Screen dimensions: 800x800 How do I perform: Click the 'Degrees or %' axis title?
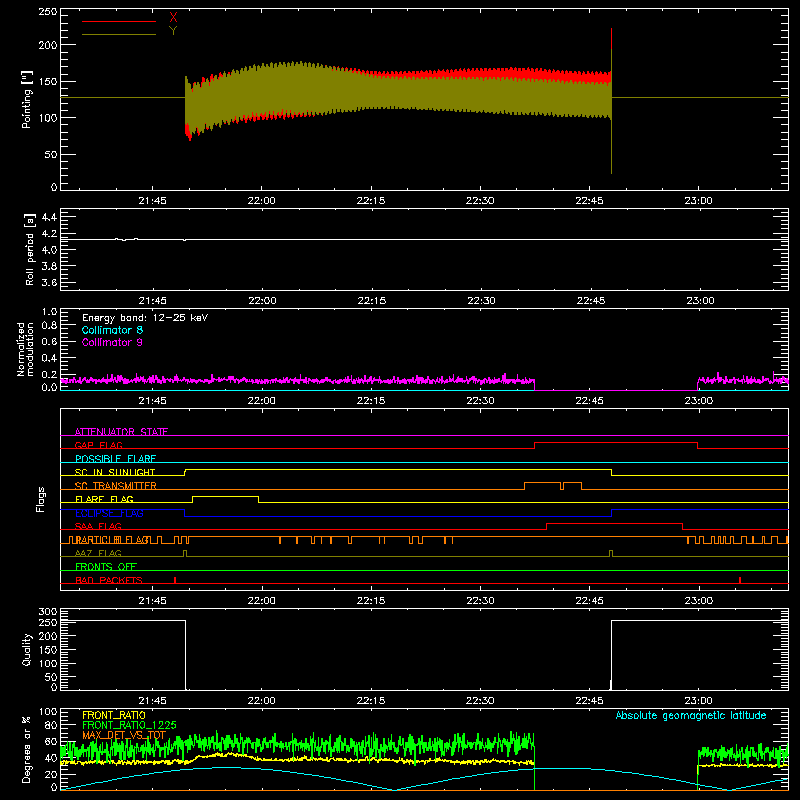(x=26, y=750)
